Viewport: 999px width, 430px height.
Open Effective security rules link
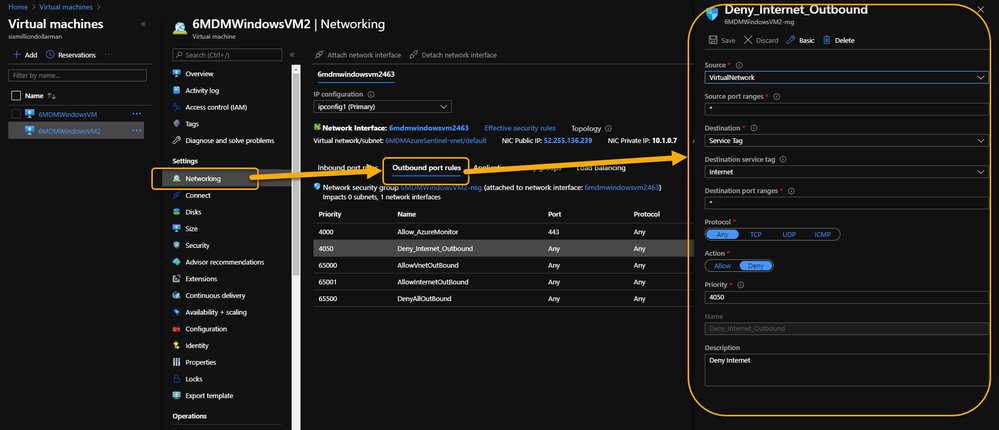click(520, 128)
